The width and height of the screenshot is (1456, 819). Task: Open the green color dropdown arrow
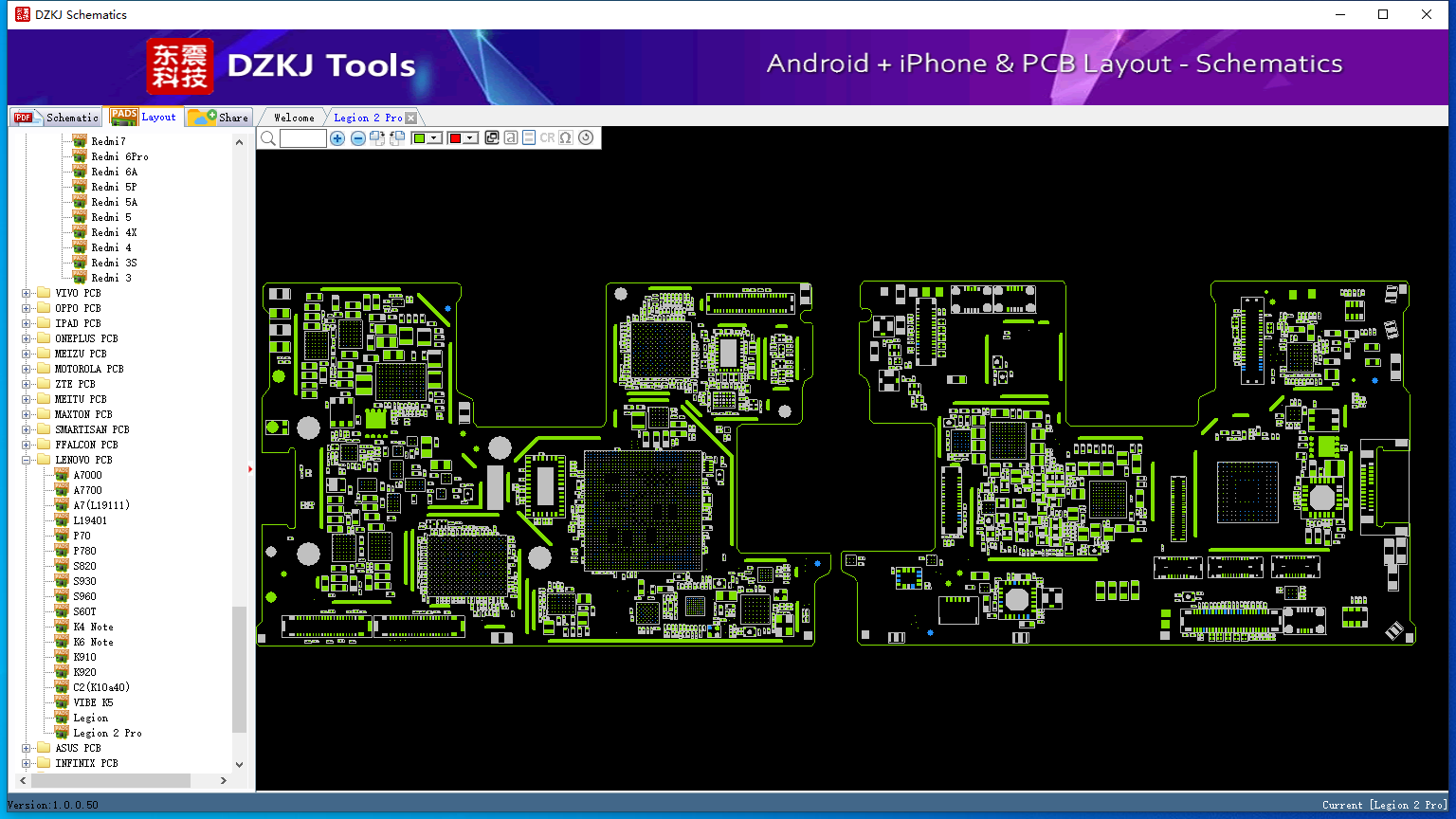[434, 138]
